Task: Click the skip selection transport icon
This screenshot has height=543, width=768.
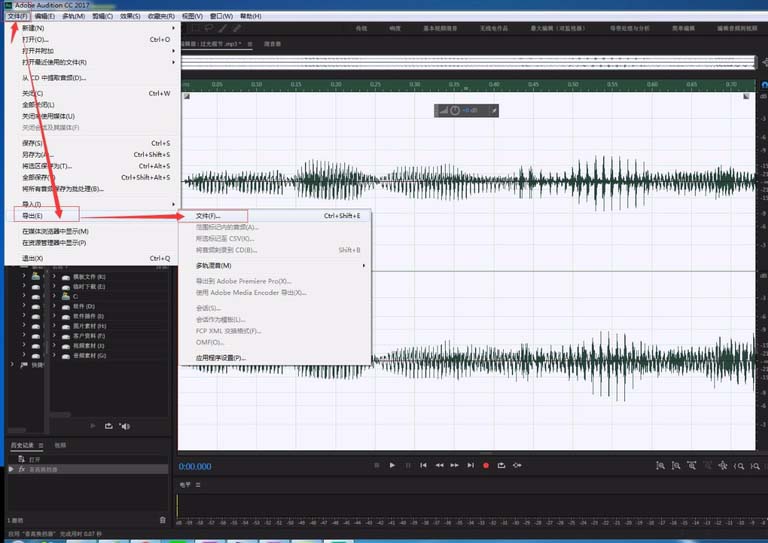Action: [517, 465]
